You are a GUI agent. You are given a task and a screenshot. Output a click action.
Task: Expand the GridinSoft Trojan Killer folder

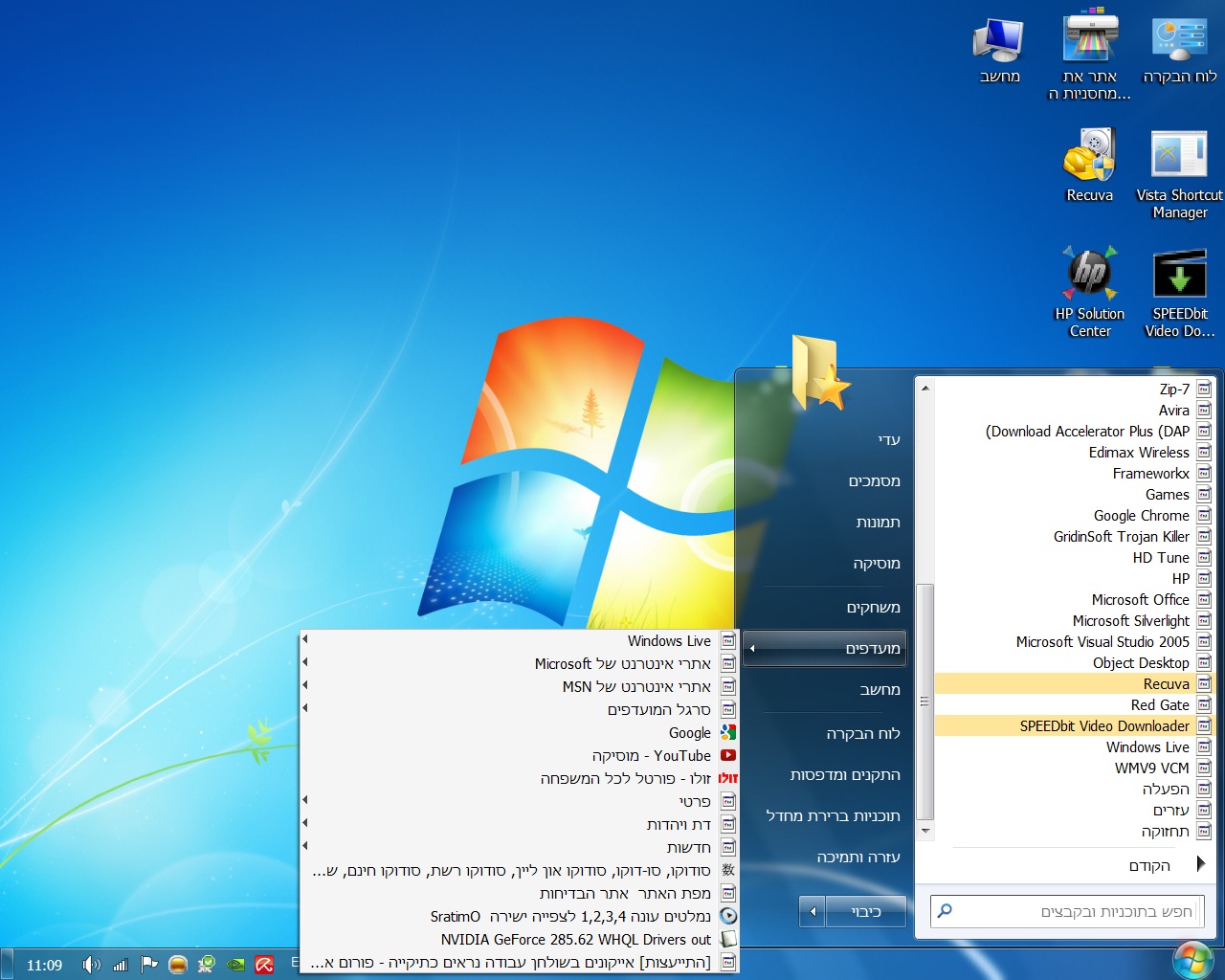1074,537
